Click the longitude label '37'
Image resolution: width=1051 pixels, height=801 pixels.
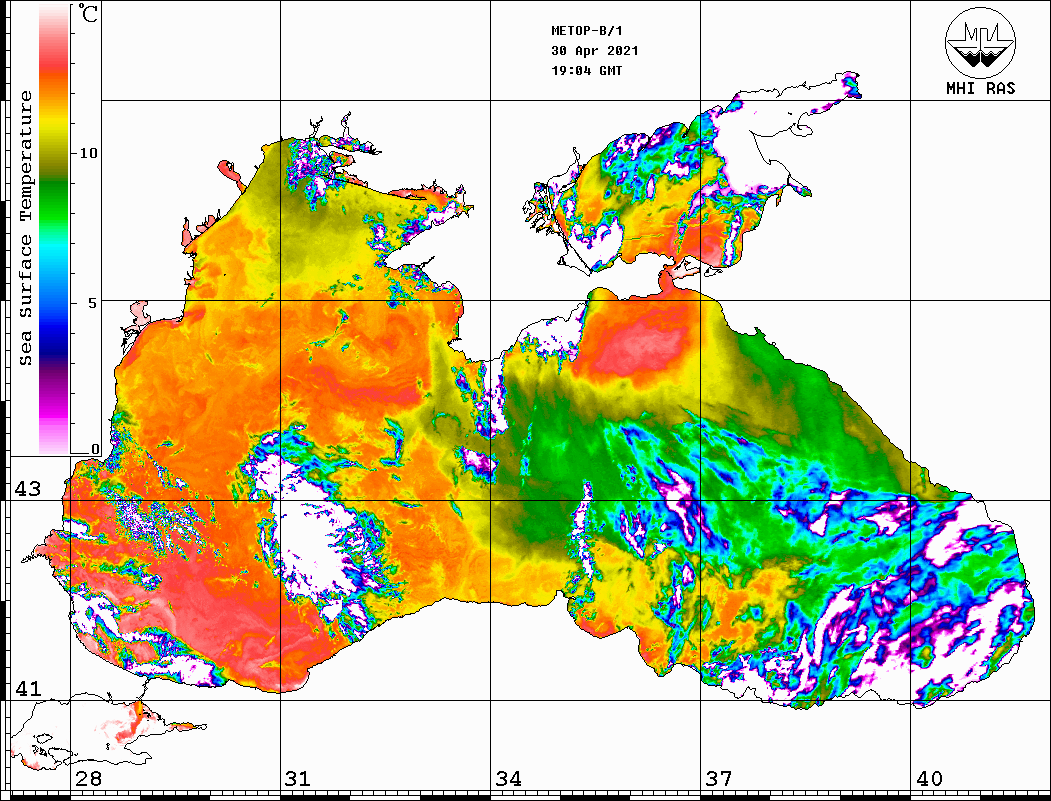719,779
